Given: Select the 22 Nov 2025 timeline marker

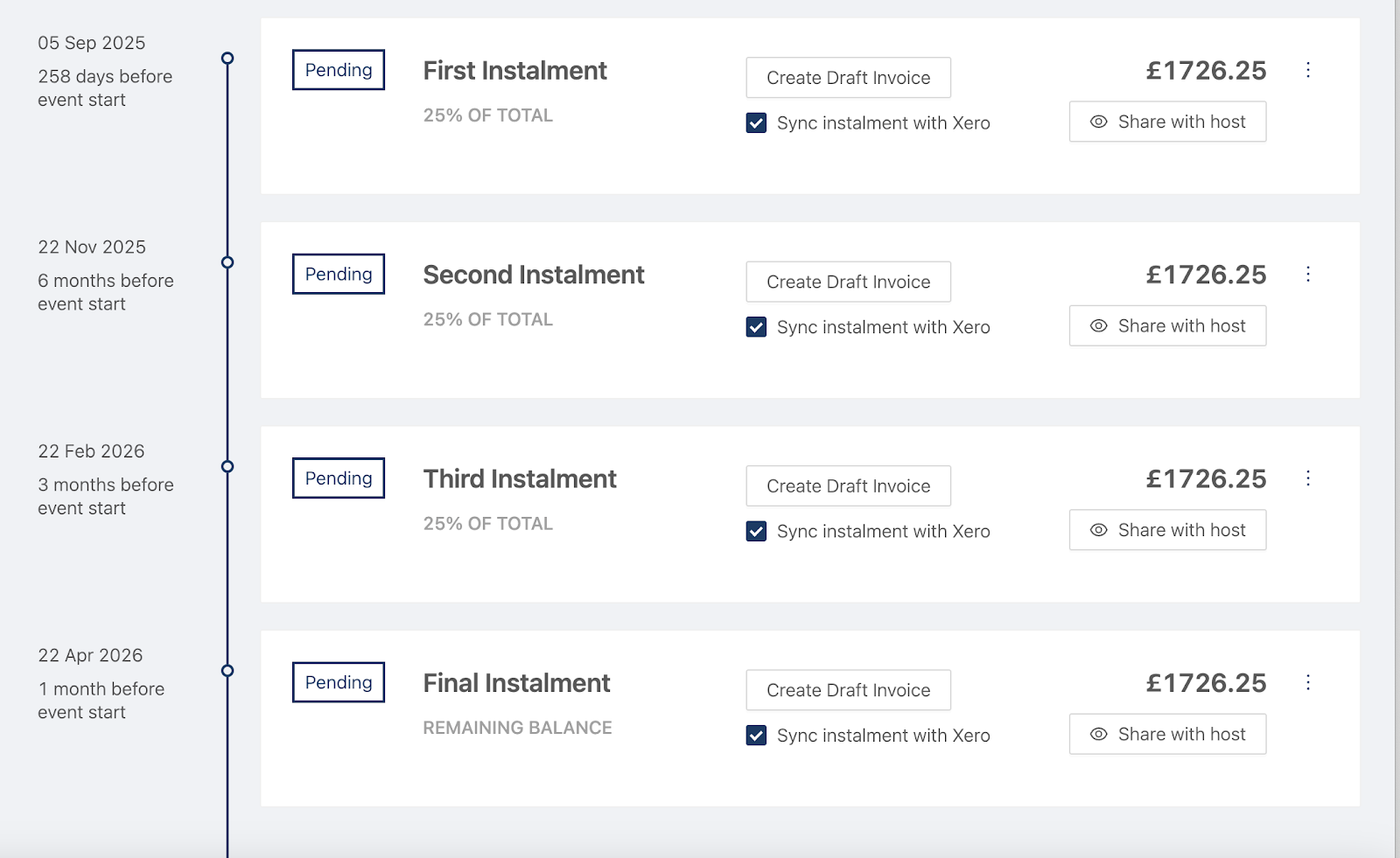Looking at the screenshot, I should pyautogui.click(x=227, y=262).
